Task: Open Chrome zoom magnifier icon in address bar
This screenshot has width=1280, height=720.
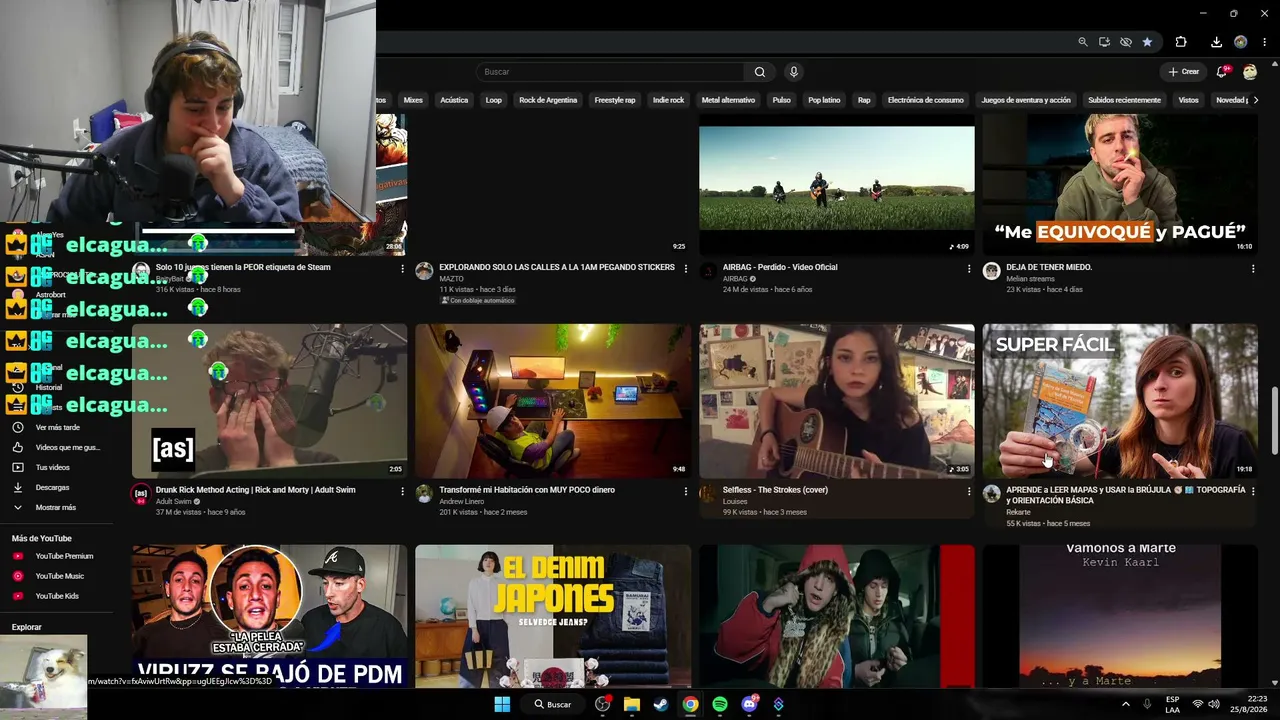Action: point(1083,42)
